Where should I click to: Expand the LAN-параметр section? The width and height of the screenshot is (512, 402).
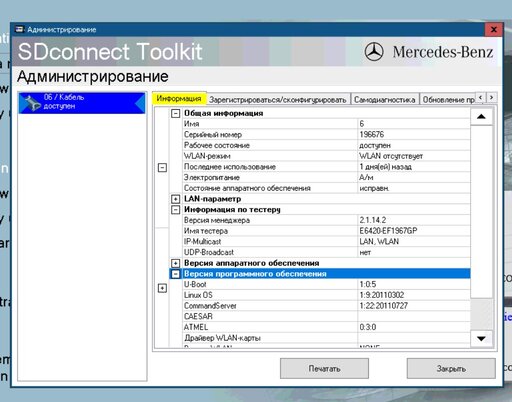click(x=175, y=199)
